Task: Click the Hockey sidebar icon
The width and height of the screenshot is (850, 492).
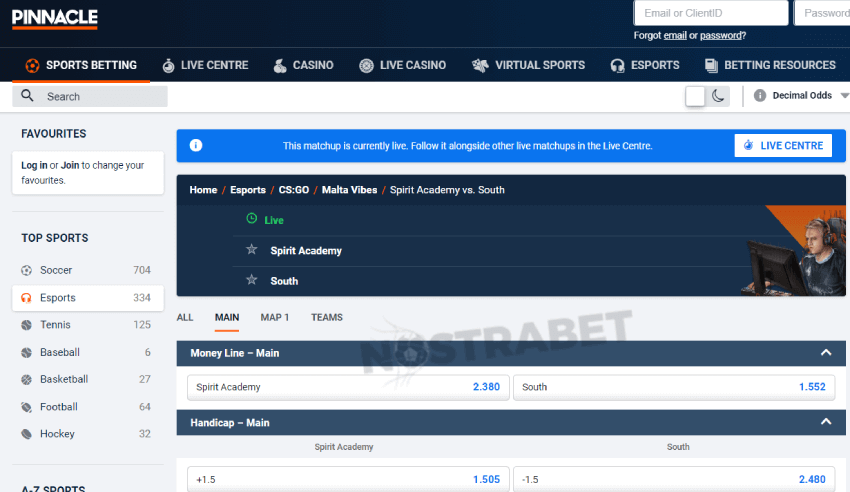Action: click(x=26, y=434)
